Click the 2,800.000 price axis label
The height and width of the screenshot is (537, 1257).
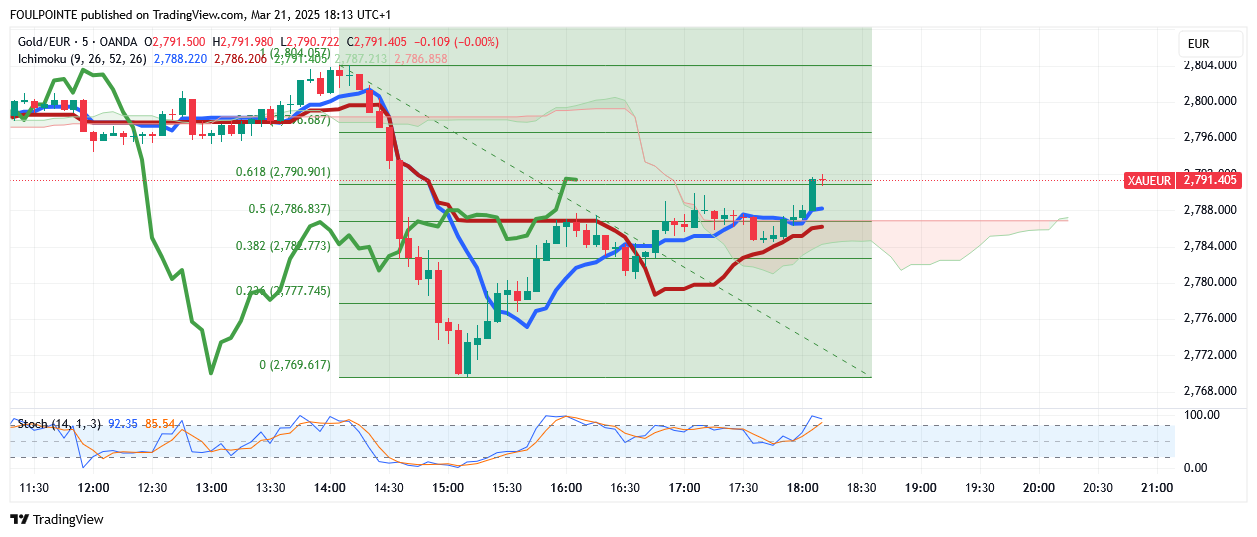tap(1210, 101)
